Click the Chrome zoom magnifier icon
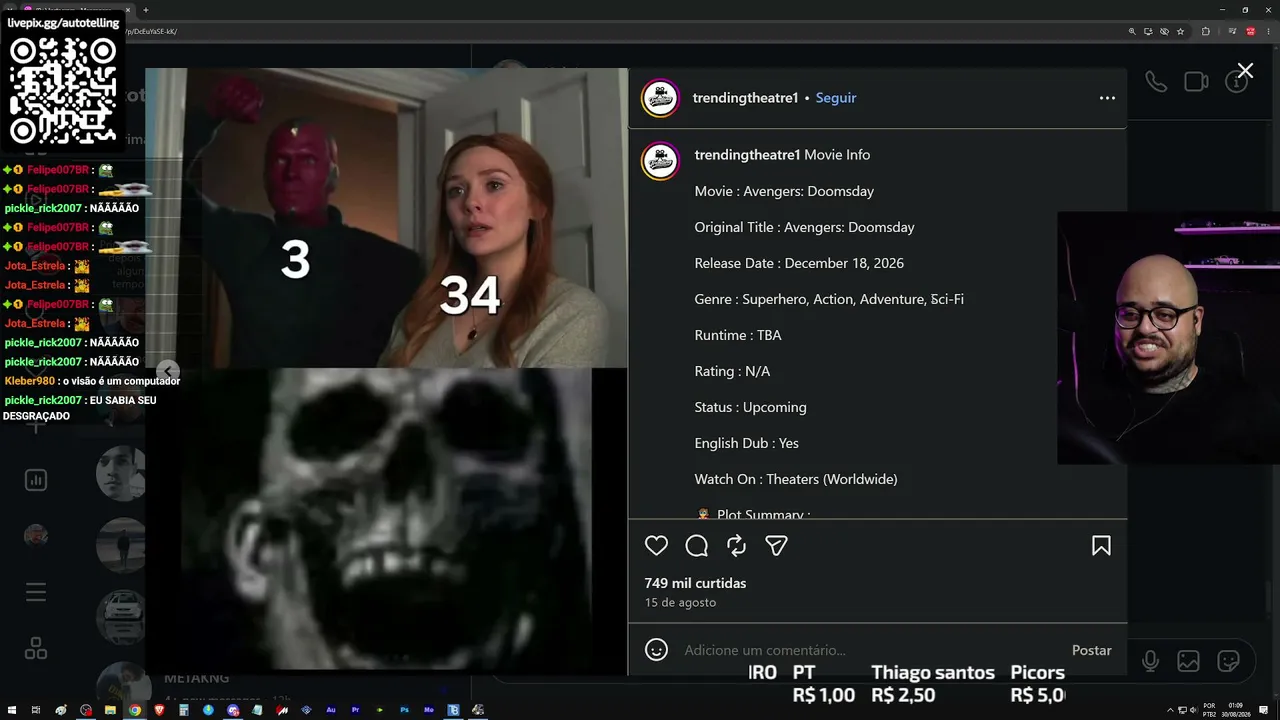Viewport: 1280px width, 720px height. [x=1132, y=31]
